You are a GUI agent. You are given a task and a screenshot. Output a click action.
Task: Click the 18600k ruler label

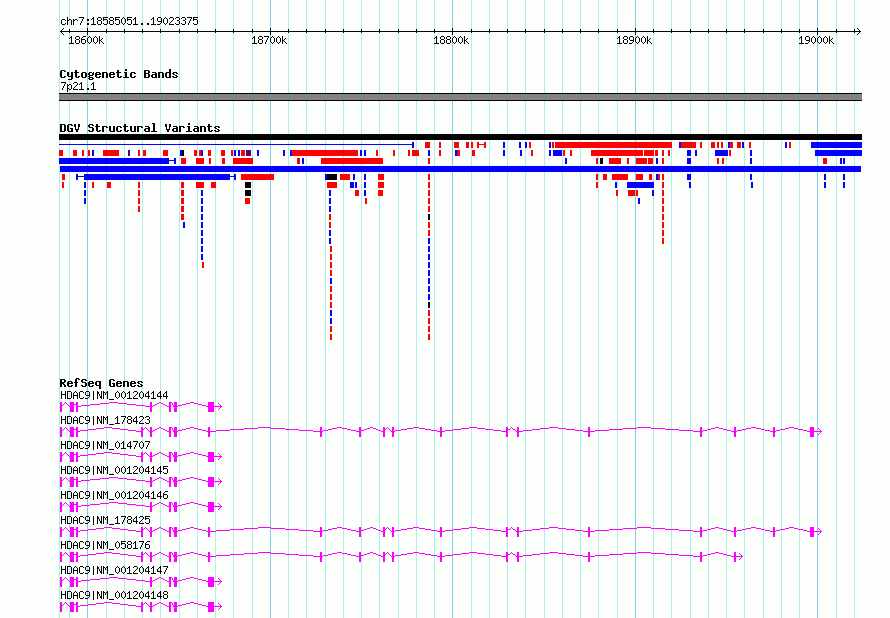pyautogui.click(x=86, y=40)
